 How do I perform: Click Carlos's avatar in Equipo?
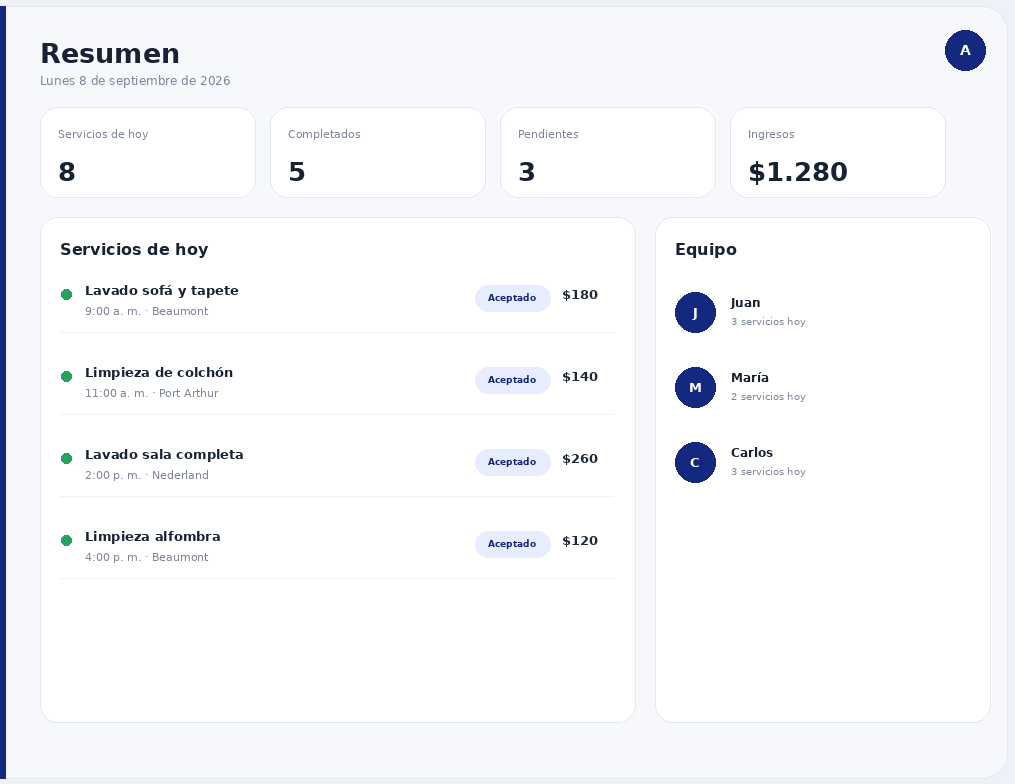pos(695,463)
